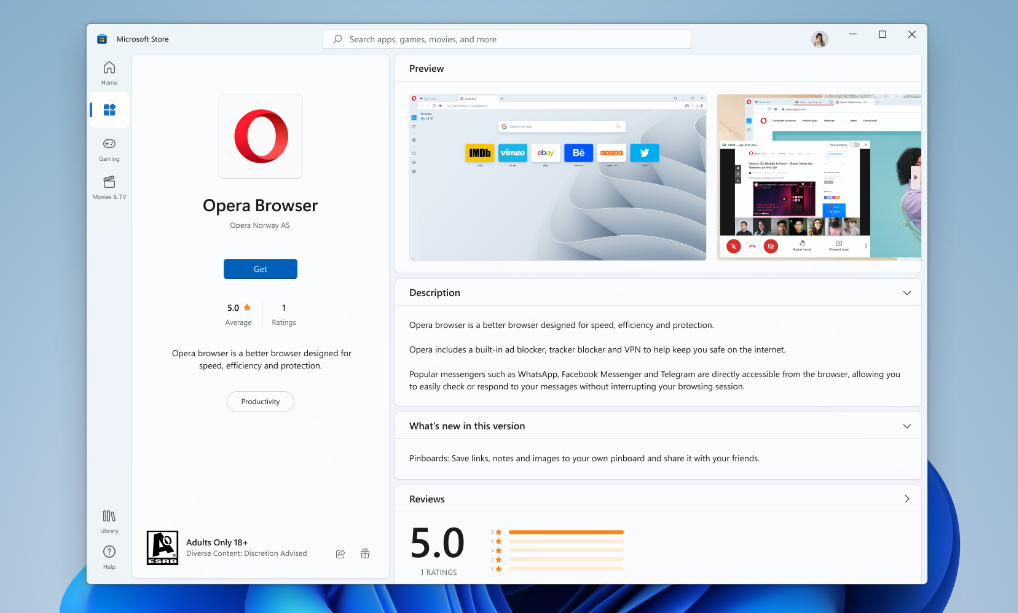Maximize the Microsoft Store window
The height and width of the screenshot is (613, 1018).
tap(882, 34)
